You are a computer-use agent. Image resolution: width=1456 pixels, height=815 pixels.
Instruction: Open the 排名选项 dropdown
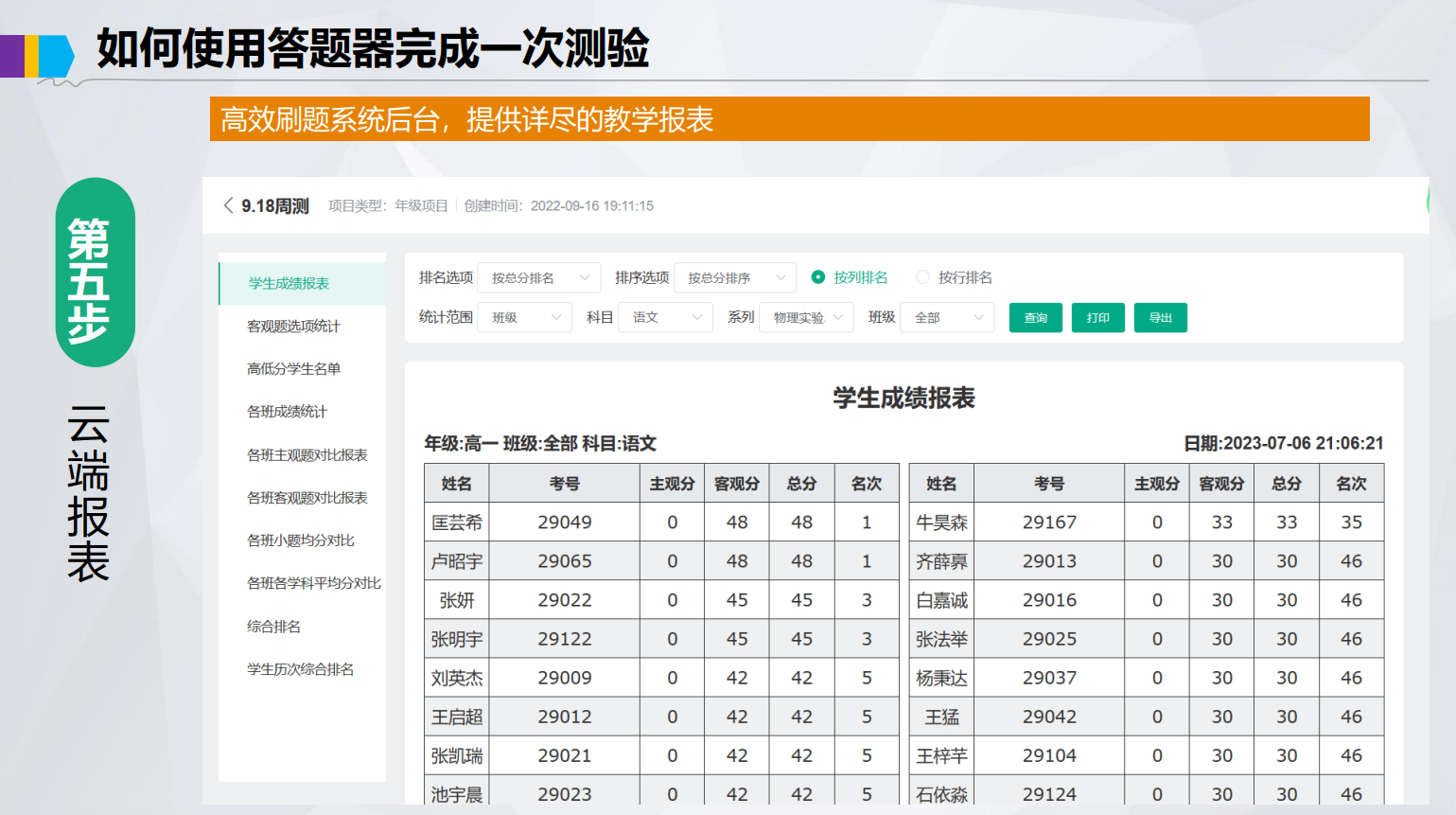(539, 278)
